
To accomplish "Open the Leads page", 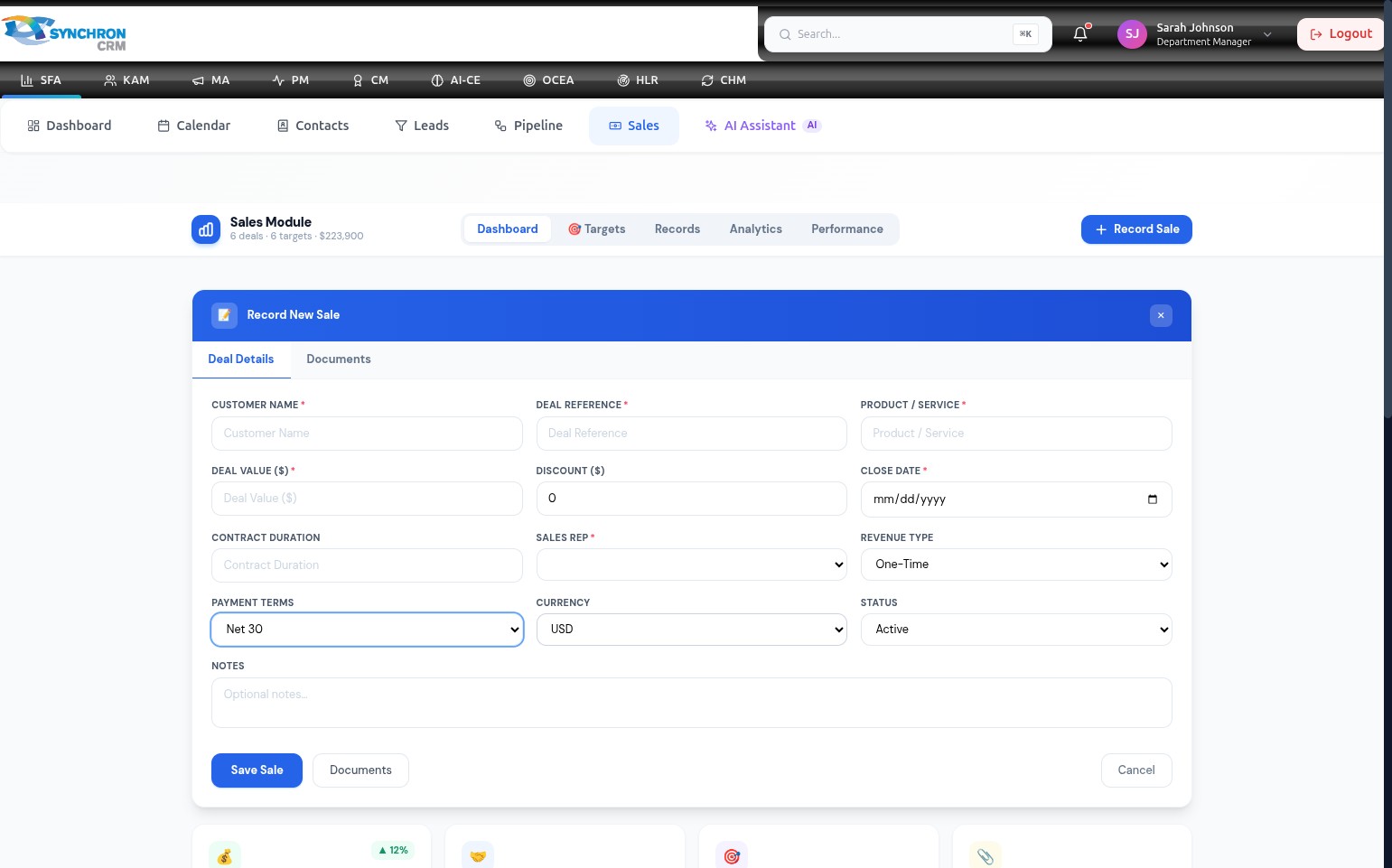I will [x=422, y=126].
